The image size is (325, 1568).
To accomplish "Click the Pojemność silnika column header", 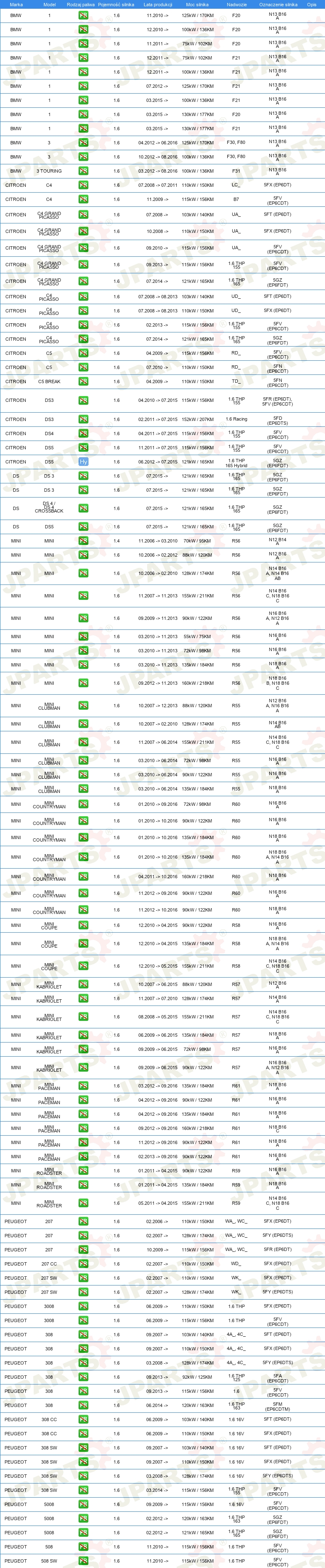I will [x=116, y=4].
